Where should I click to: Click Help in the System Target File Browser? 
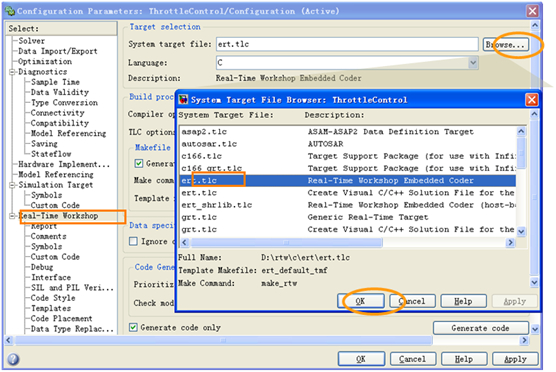point(463,301)
